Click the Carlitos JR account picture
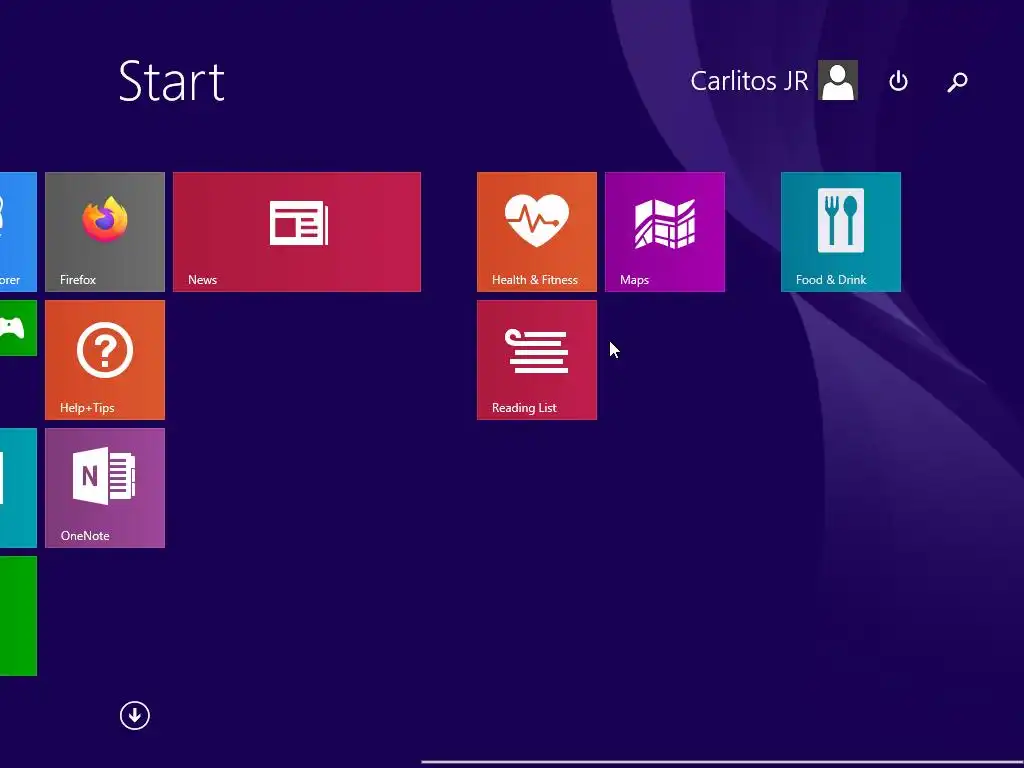This screenshot has height=768, width=1024. pos(838,81)
